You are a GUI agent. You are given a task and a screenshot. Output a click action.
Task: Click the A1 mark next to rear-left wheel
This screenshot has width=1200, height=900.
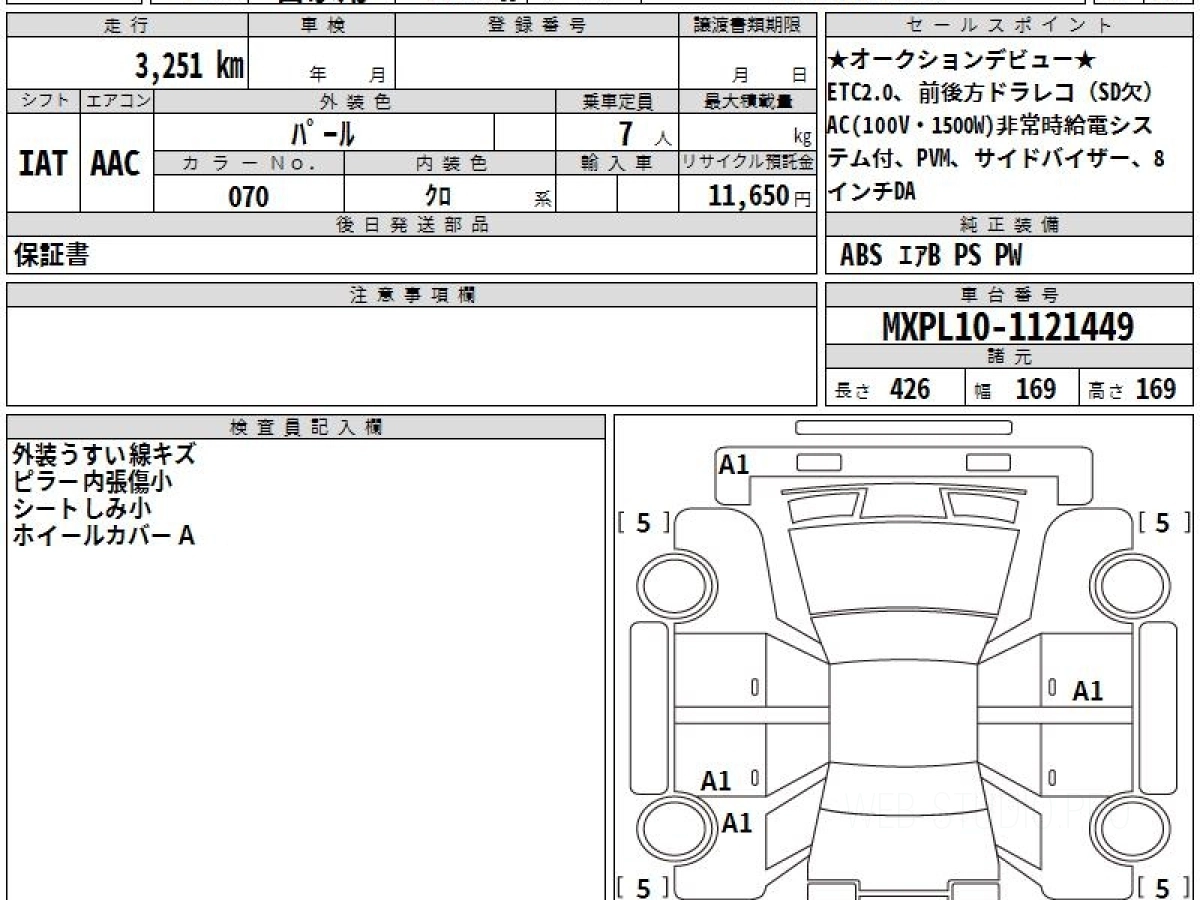(737, 823)
